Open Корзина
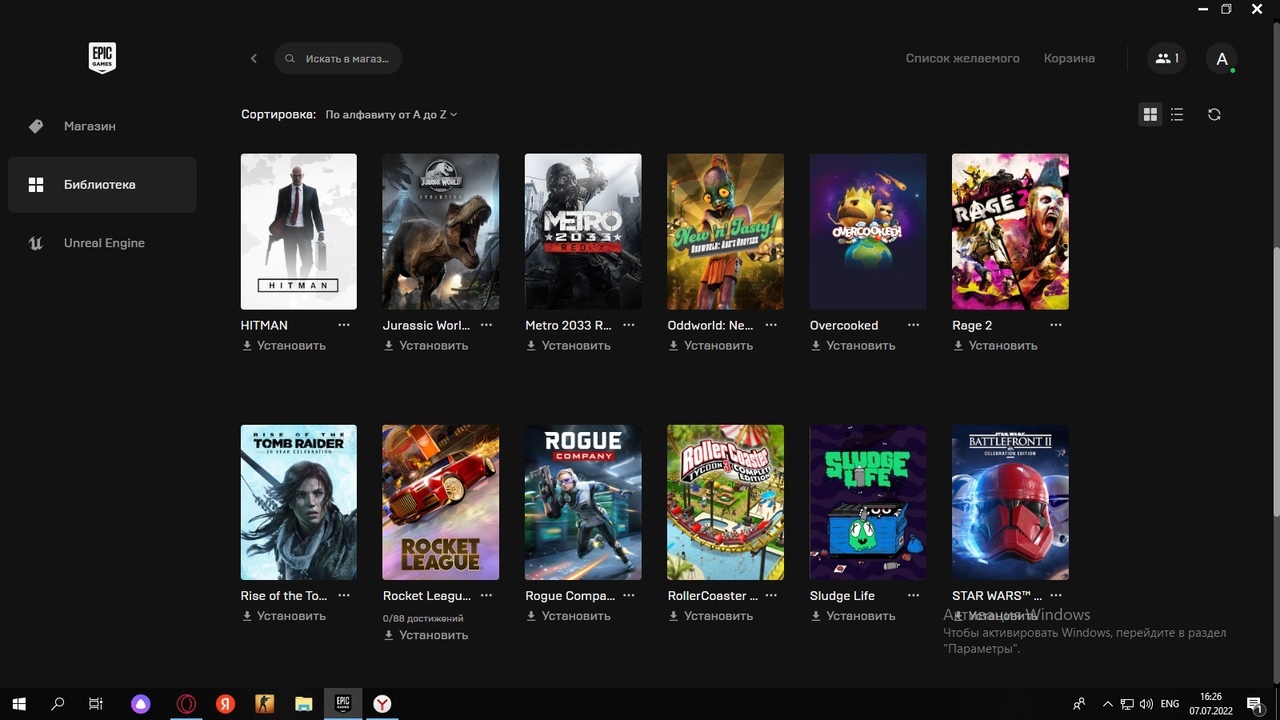 (1069, 58)
